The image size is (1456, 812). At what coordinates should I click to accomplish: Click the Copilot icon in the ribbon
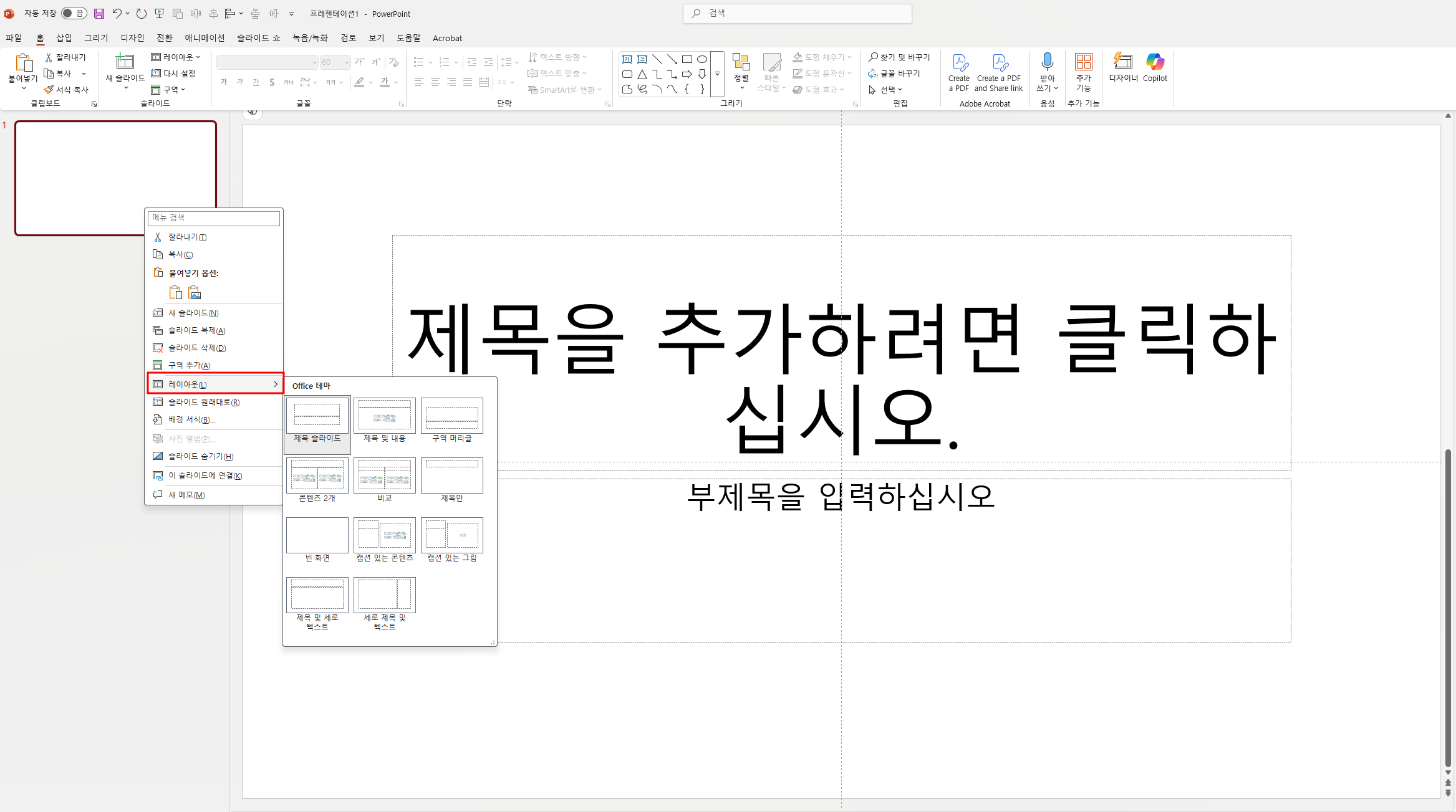pos(1154,62)
